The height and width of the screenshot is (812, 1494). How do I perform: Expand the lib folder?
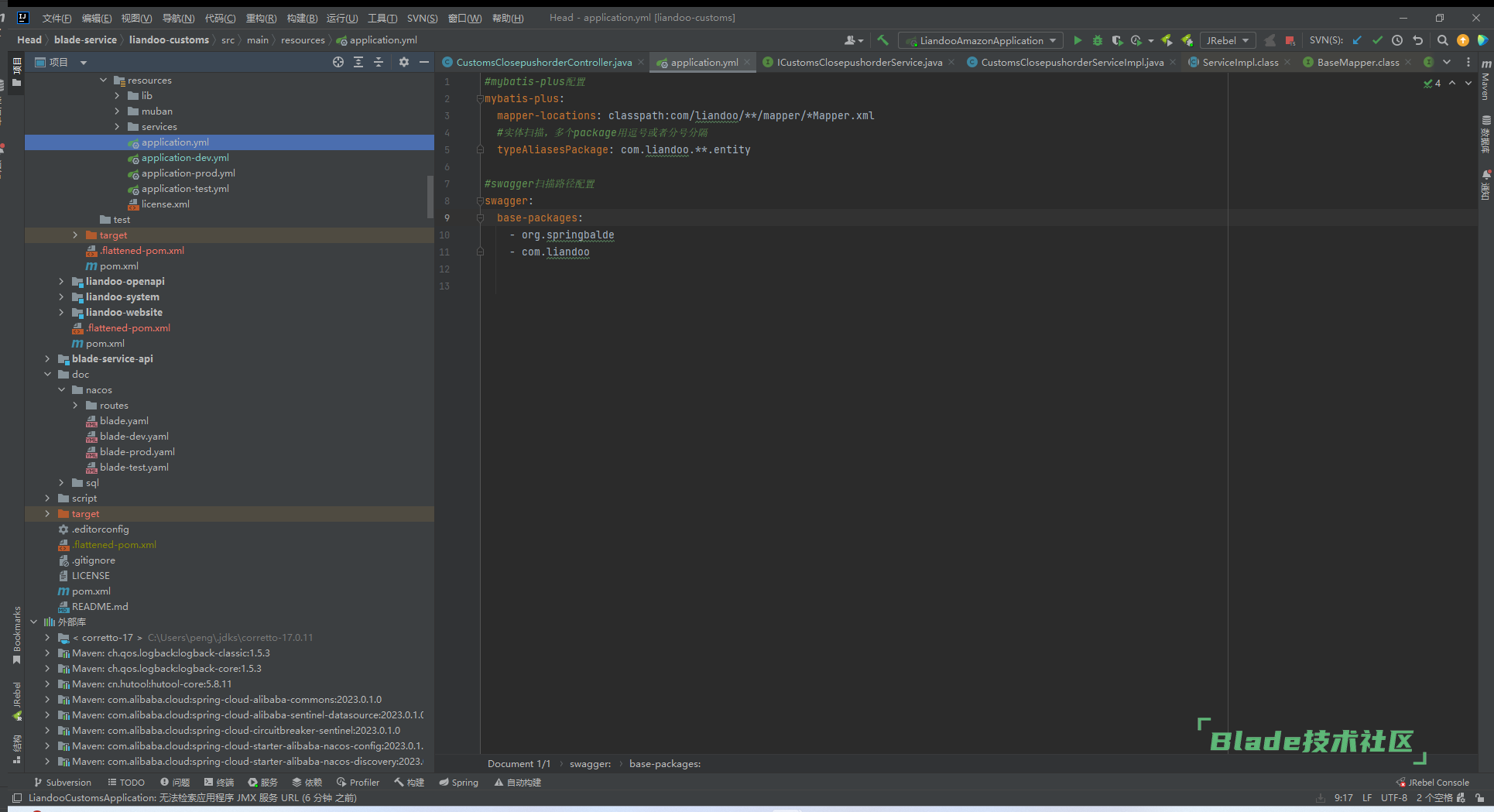tap(118, 96)
